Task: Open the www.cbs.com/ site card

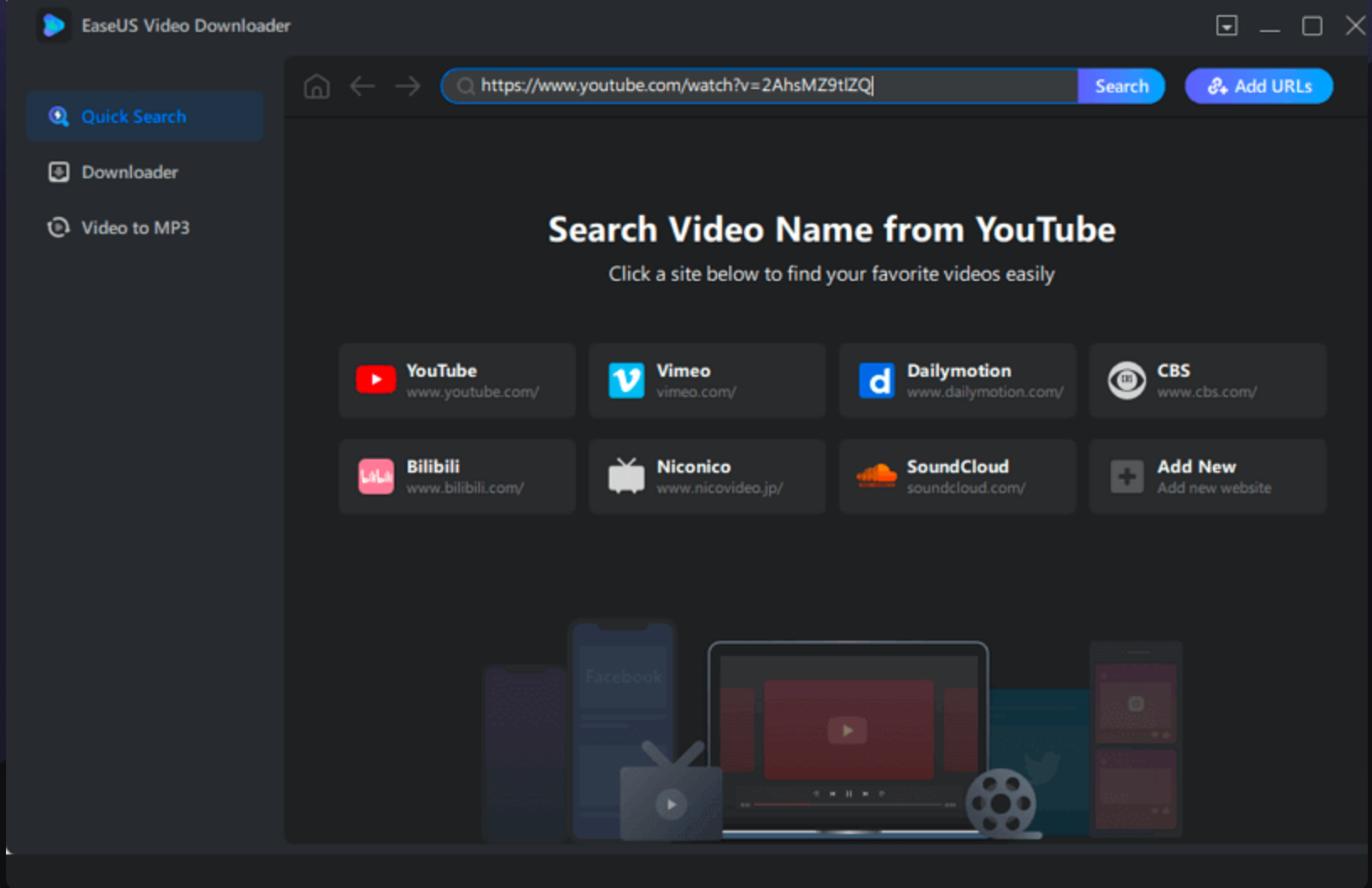Action: click(1208, 380)
